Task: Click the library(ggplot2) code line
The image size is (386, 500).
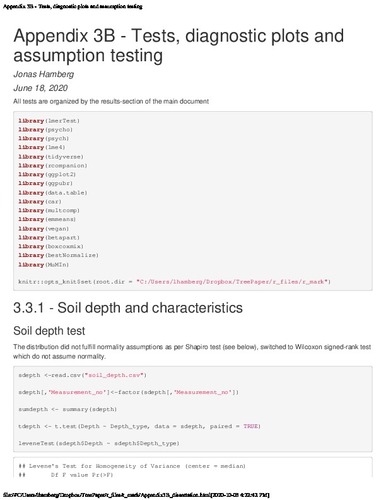Action: [47, 174]
